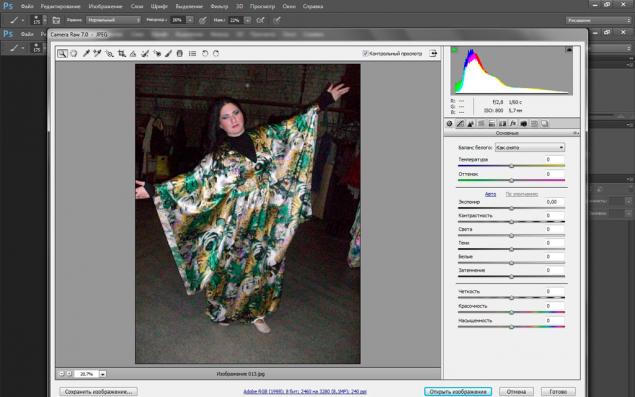Image resolution: width=635 pixels, height=397 pixels.
Task: Open the Presets panel tab
Action: tap(534, 124)
